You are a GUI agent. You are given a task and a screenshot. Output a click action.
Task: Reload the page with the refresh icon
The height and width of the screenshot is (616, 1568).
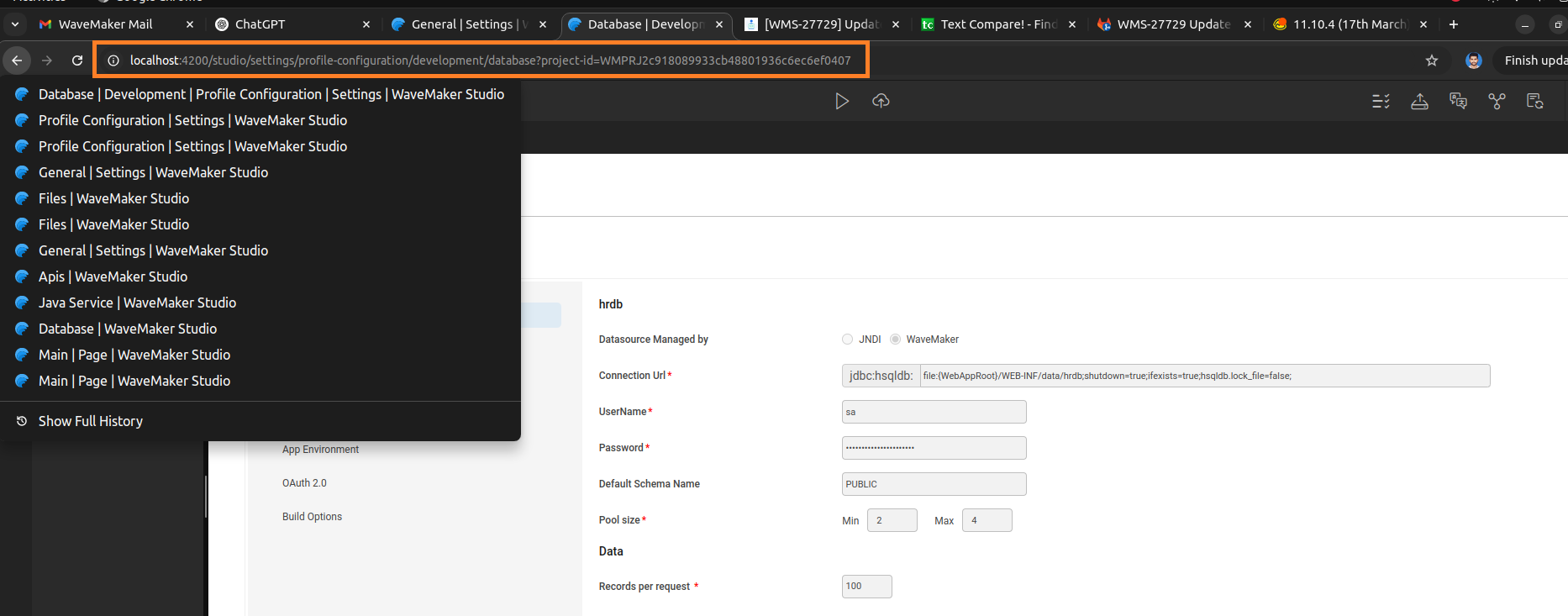pyautogui.click(x=77, y=61)
